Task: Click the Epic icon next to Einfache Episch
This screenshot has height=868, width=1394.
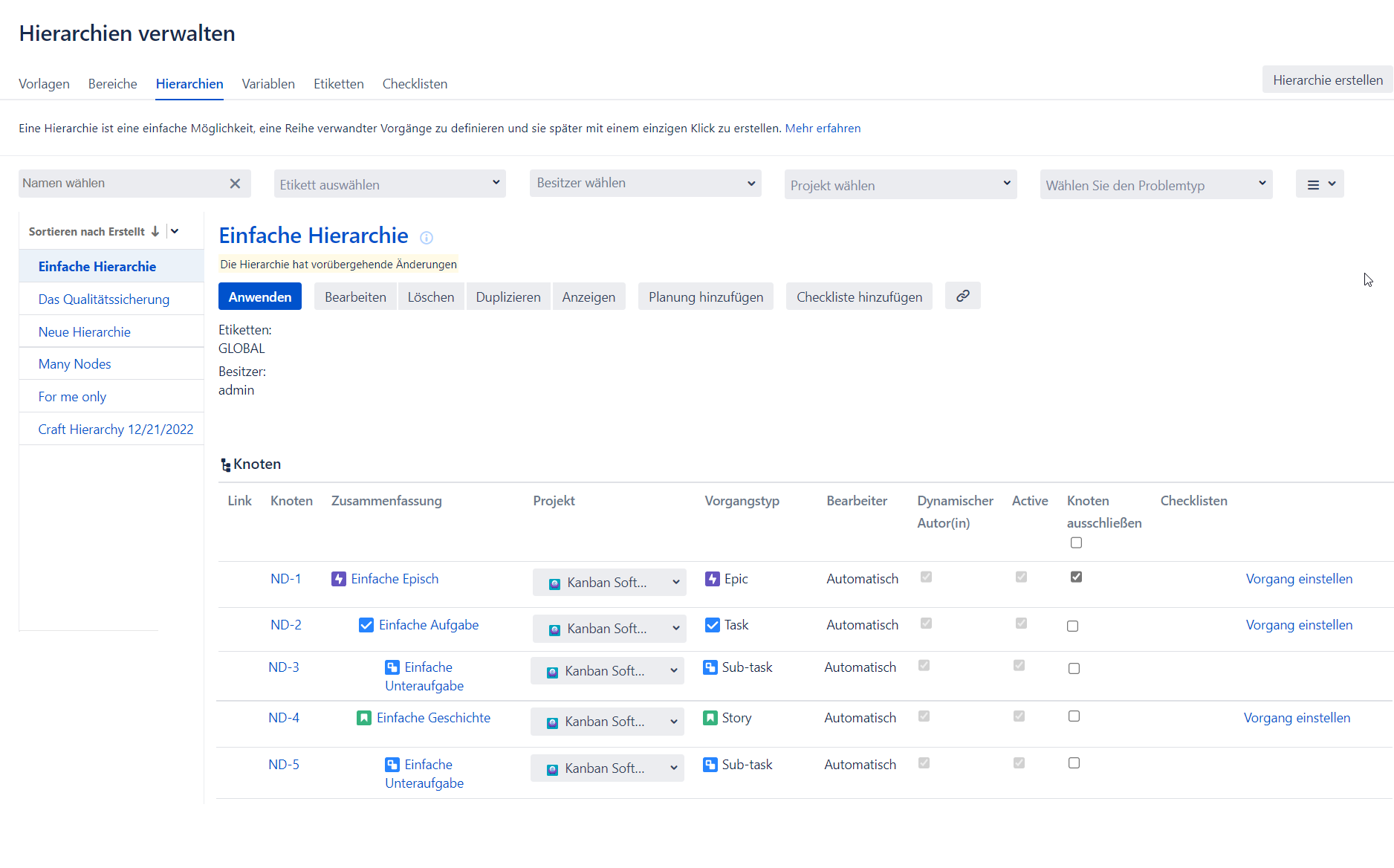Action: click(338, 579)
